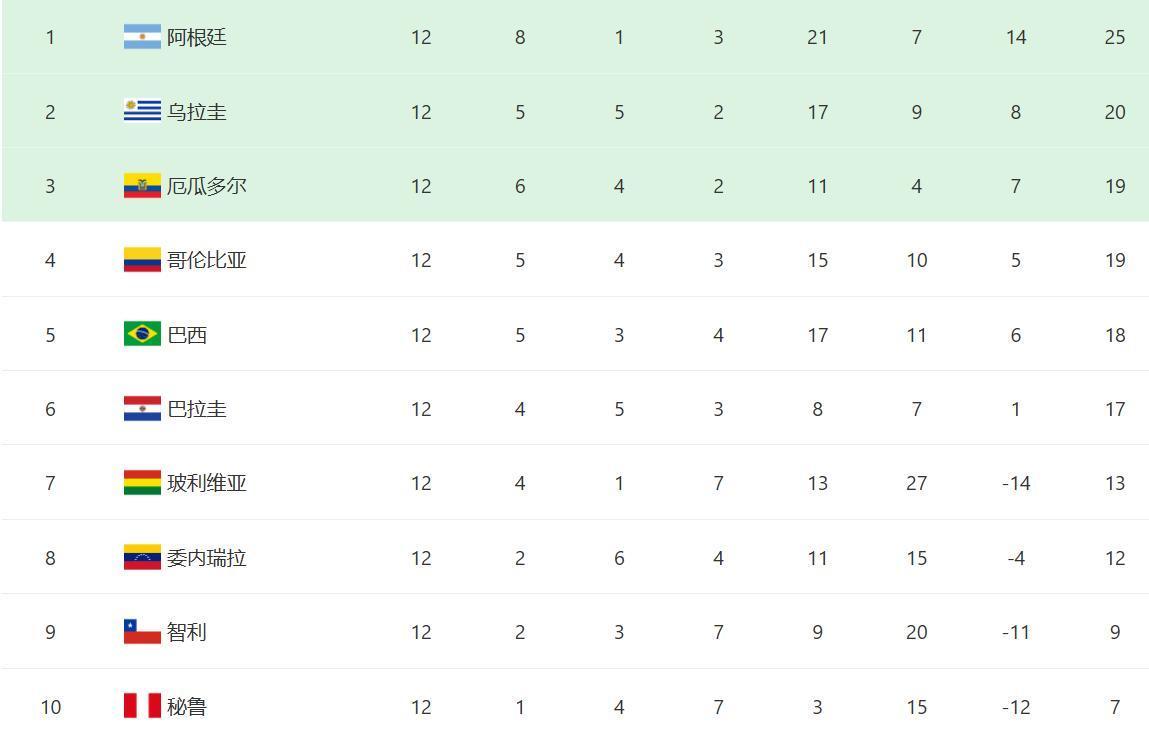The width and height of the screenshot is (1149, 735).
Task: Open team name 委内瑞拉
Action: 207,558
